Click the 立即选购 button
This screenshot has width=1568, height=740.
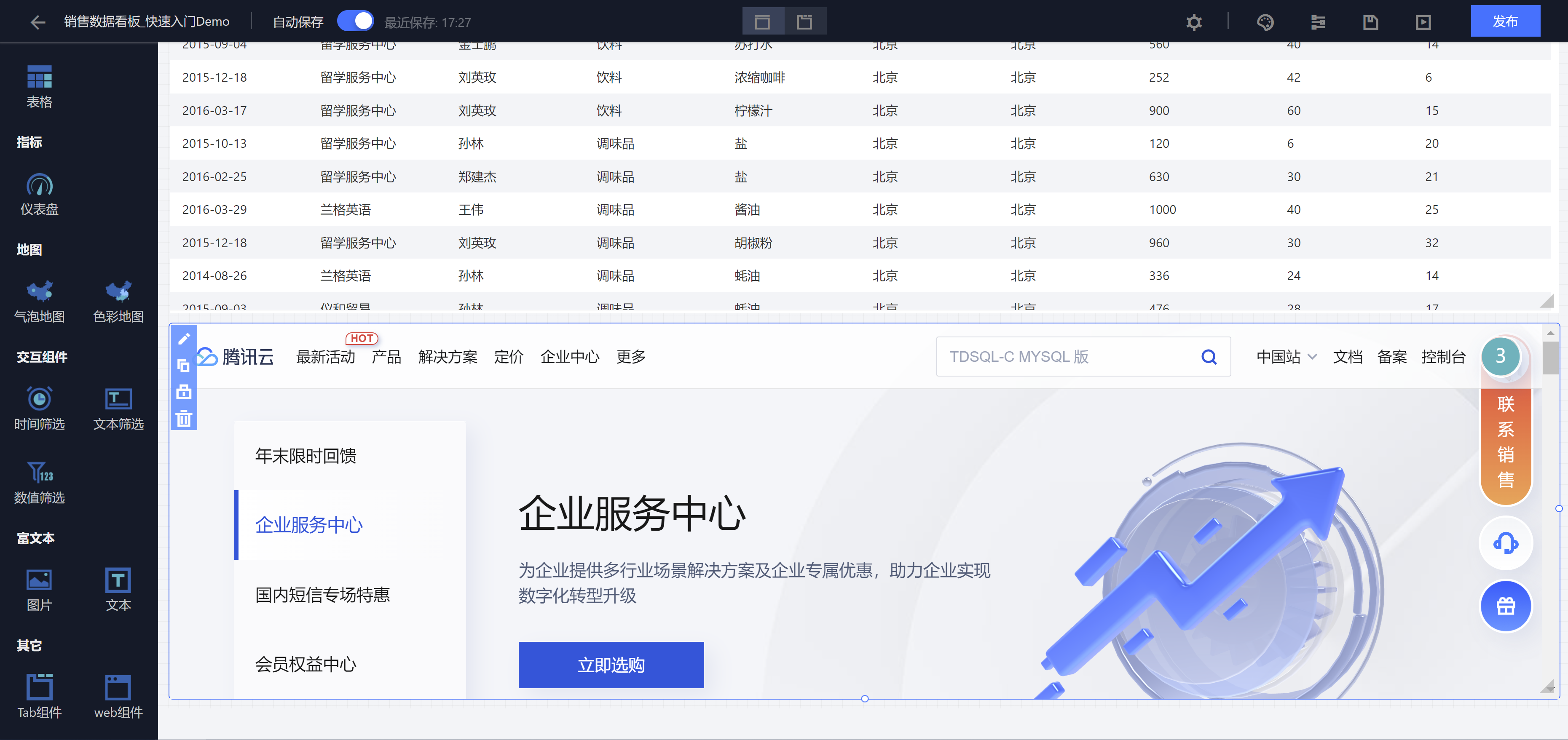click(x=611, y=665)
